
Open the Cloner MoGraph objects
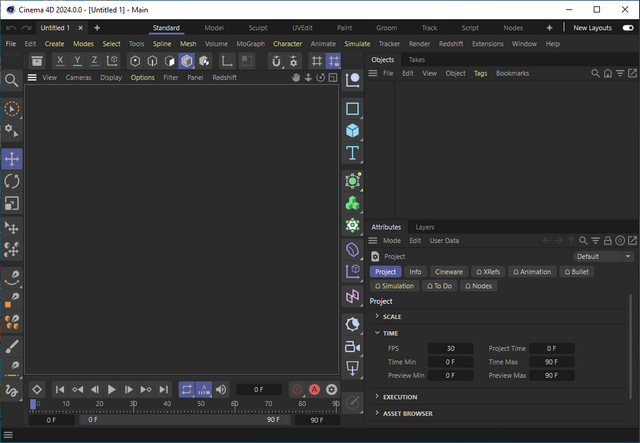pos(352,203)
